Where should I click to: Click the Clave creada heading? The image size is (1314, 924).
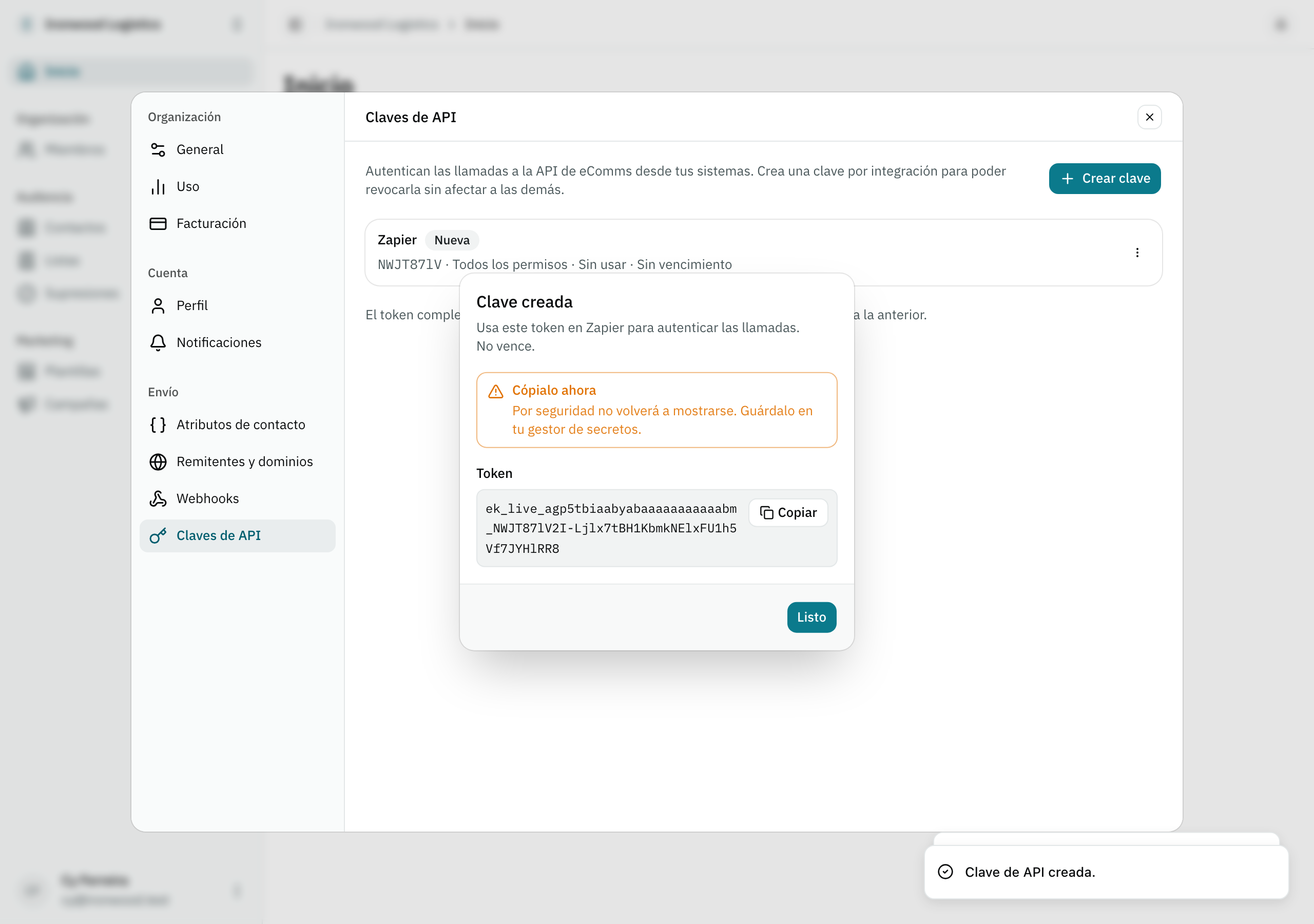click(x=524, y=302)
